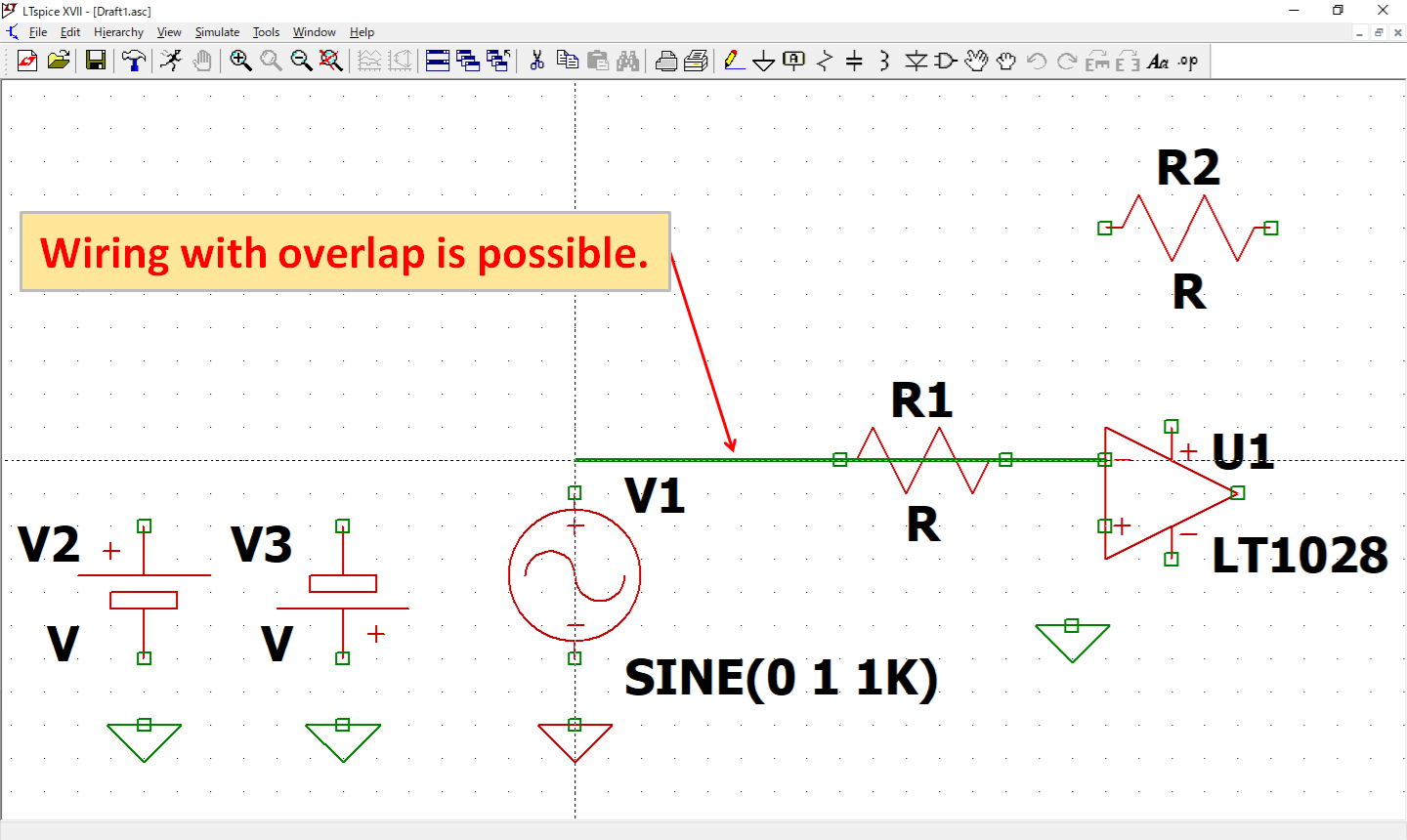Screen dimensions: 1407x840
Task: Run simulation with running man icon
Action: click(171, 61)
